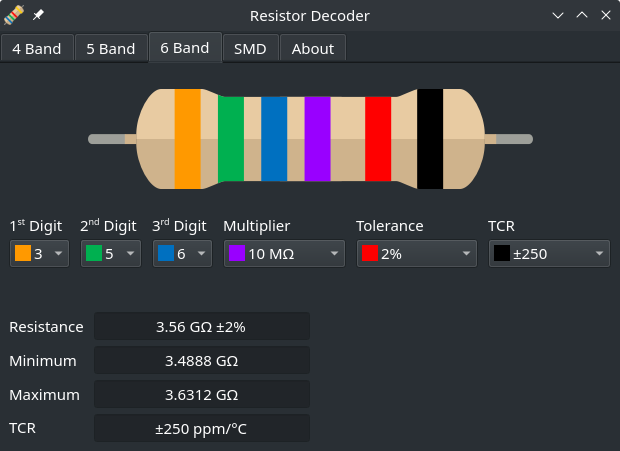Open the 2nd Digit color dropdown
Viewport: 620px width, 451px height.
click(110, 254)
